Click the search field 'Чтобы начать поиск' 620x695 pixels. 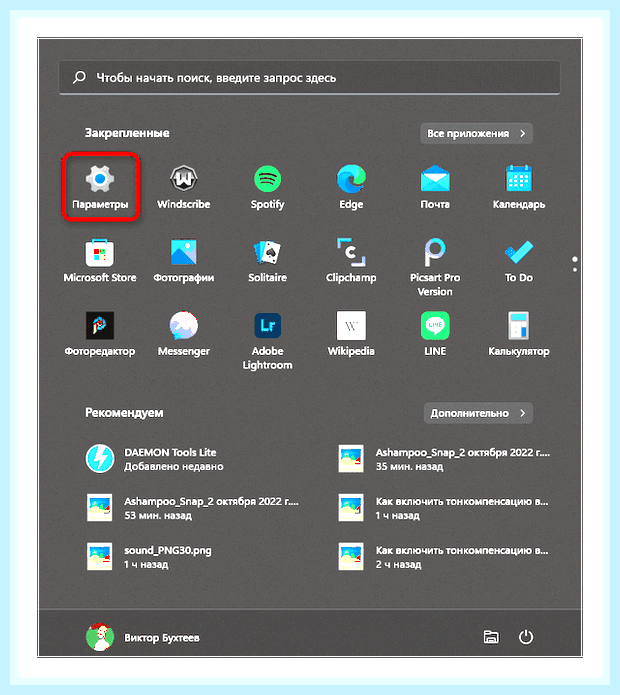309,78
